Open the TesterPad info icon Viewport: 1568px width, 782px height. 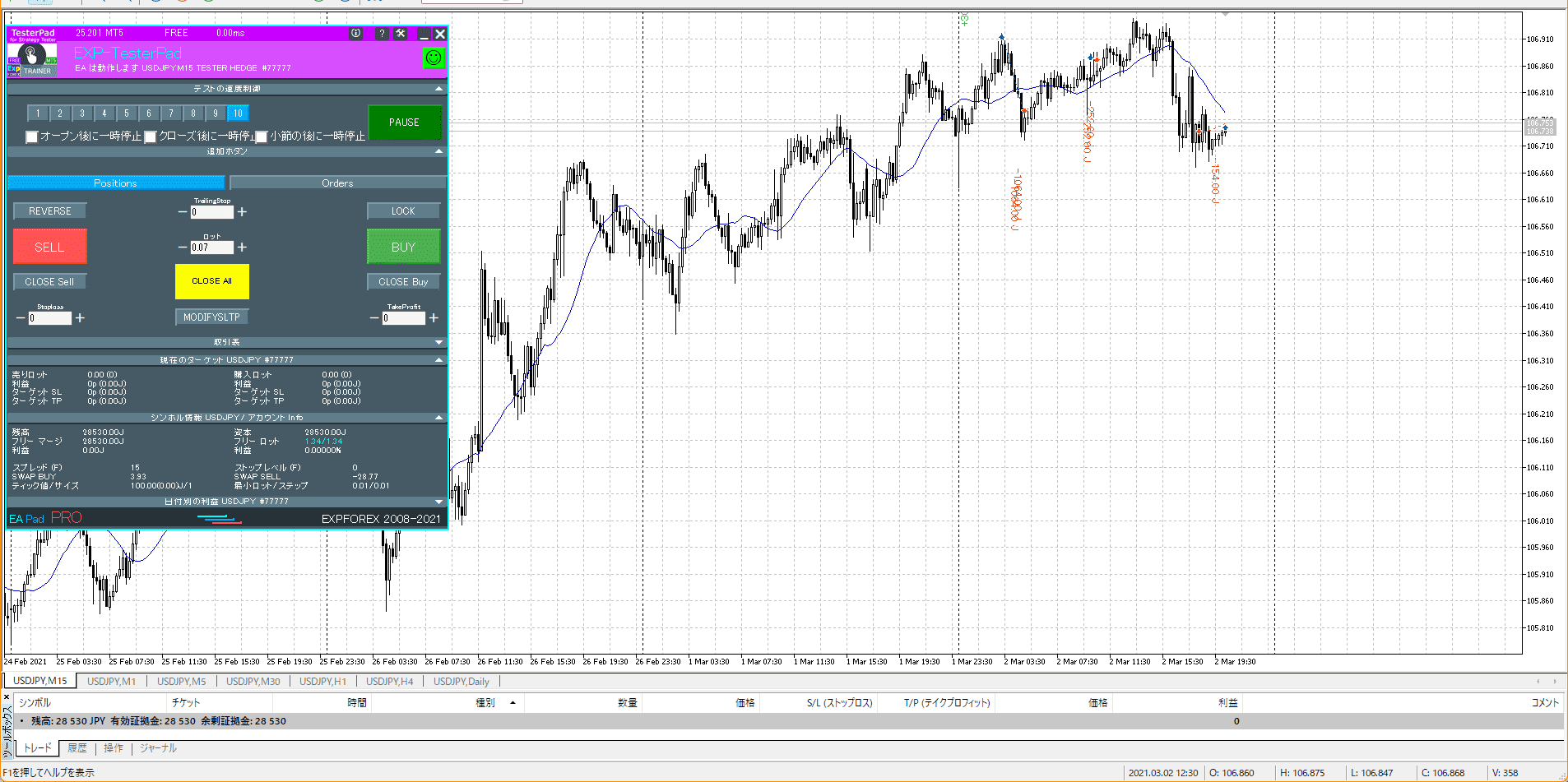click(355, 34)
